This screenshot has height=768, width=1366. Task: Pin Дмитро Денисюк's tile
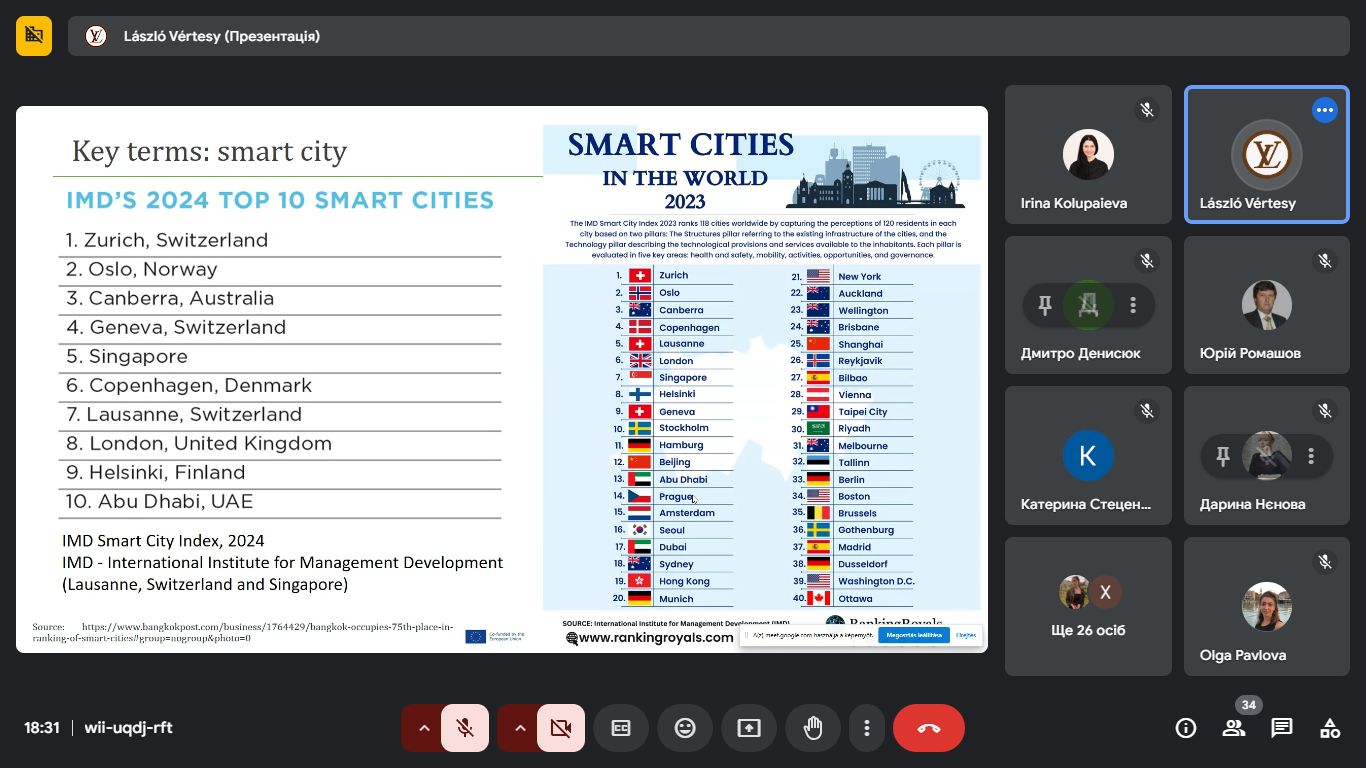pos(1045,305)
